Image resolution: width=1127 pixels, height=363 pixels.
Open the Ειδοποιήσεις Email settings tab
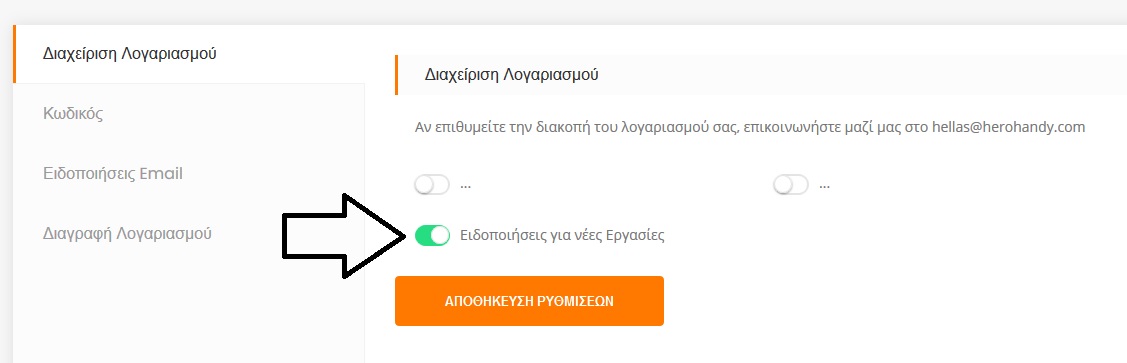[x=189, y=173]
